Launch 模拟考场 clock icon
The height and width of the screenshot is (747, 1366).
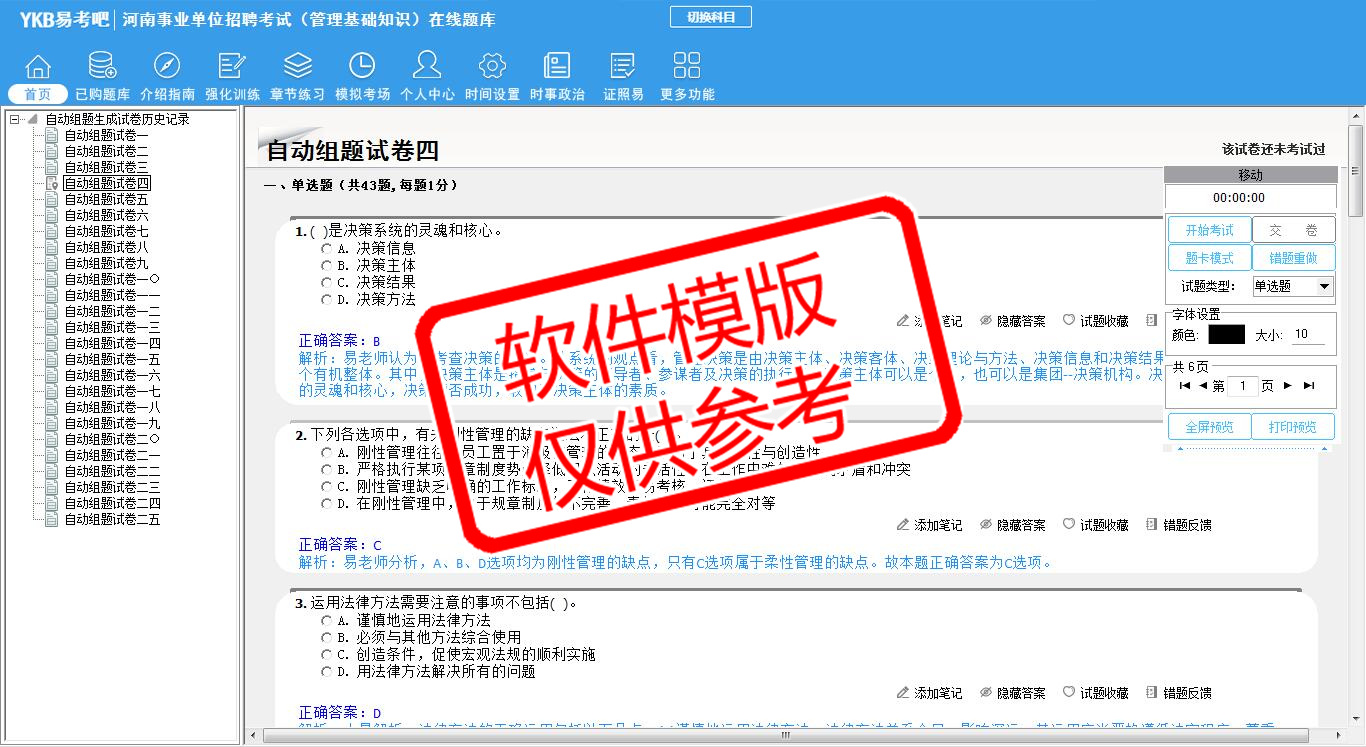tap(362, 67)
